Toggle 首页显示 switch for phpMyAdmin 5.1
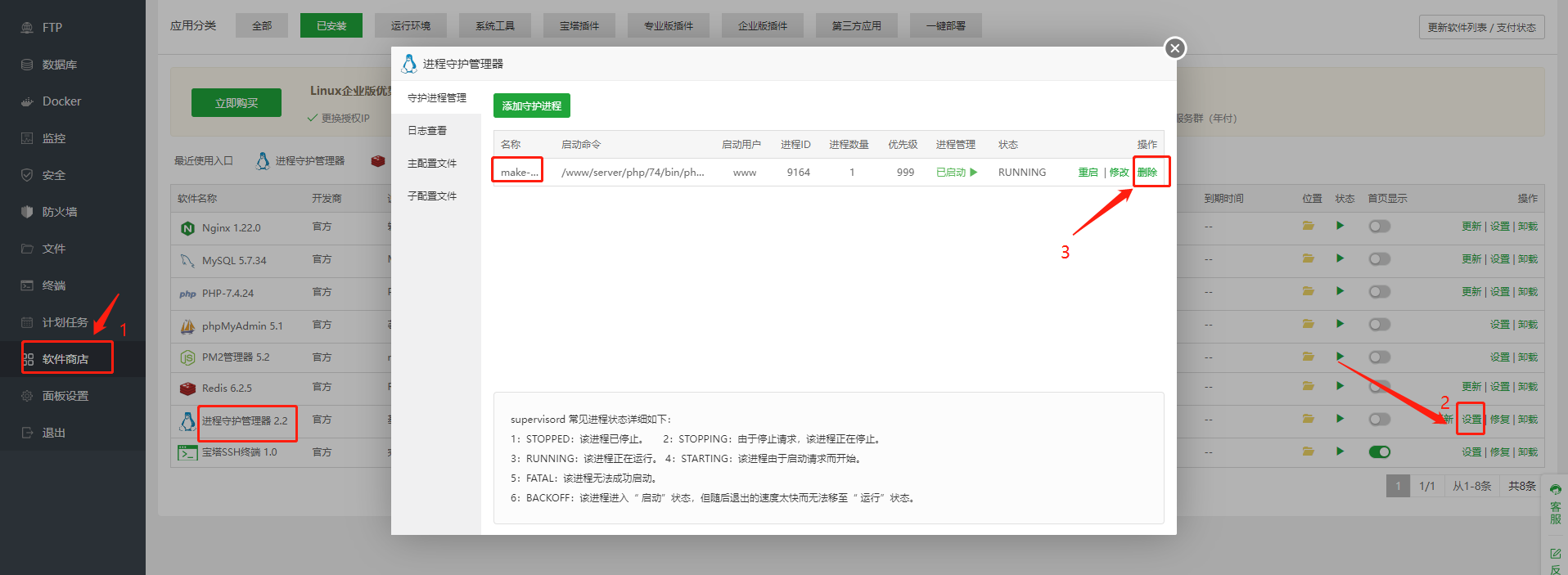This screenshot has height=575, width=1568. pos(1379,325)
